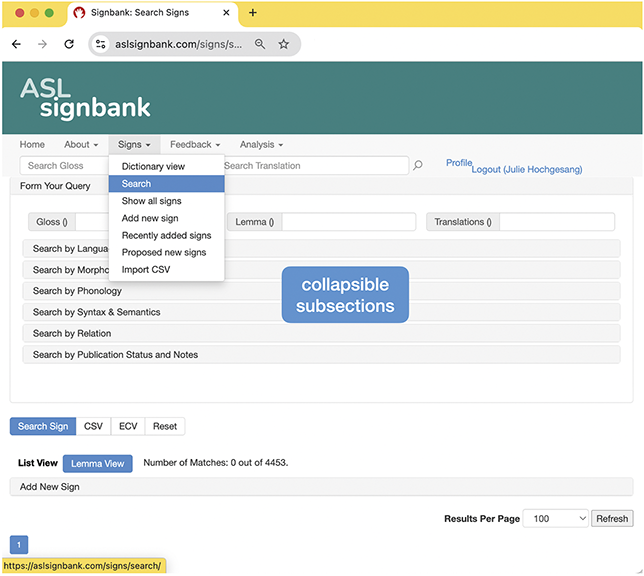Reload the page with refresh icon
The height and width of the screenshot is (576, 644).
click(x=69, y=44)
